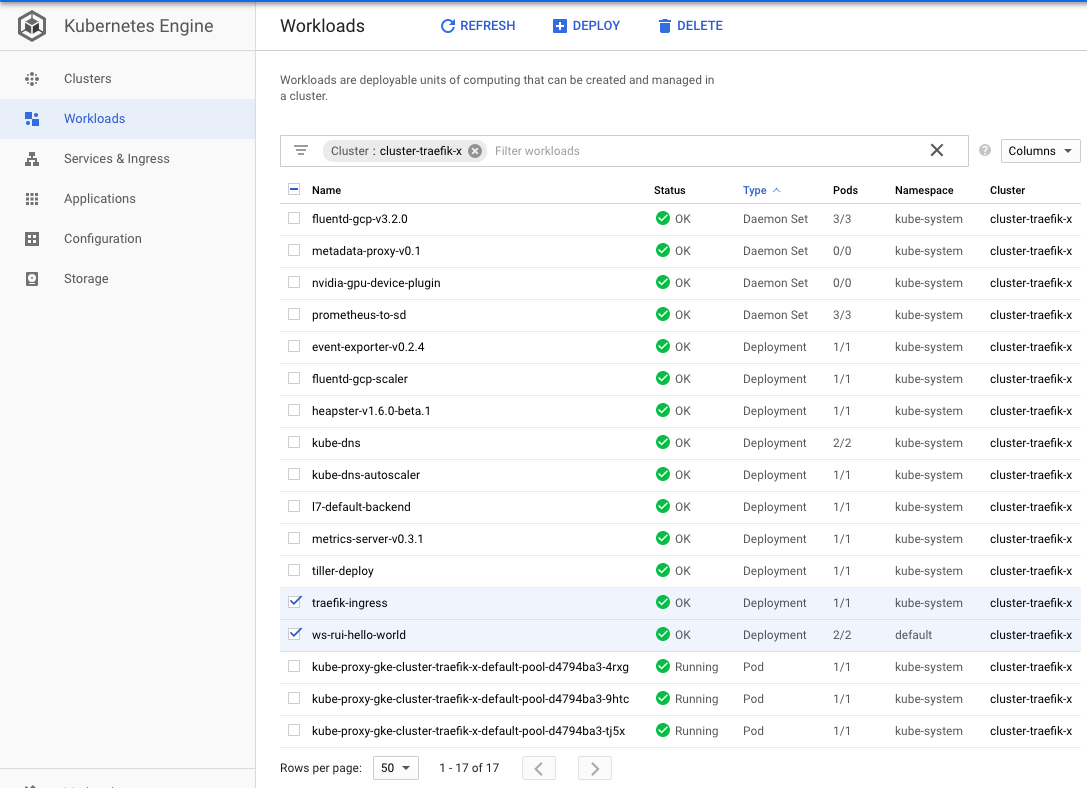Click the Kubernetes Engine hexagon logo

(x=32, y=27)
